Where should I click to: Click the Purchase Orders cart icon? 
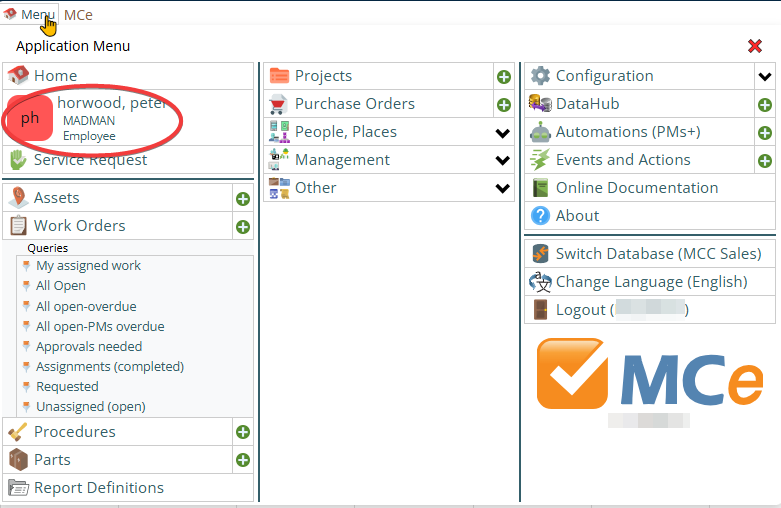pos(278,104)
